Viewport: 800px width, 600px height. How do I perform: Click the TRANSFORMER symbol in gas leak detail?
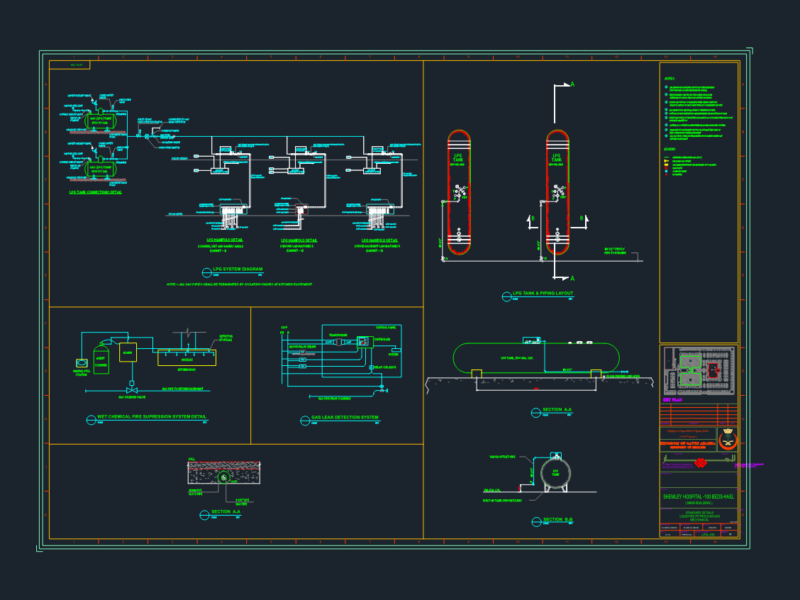point(339,342)
